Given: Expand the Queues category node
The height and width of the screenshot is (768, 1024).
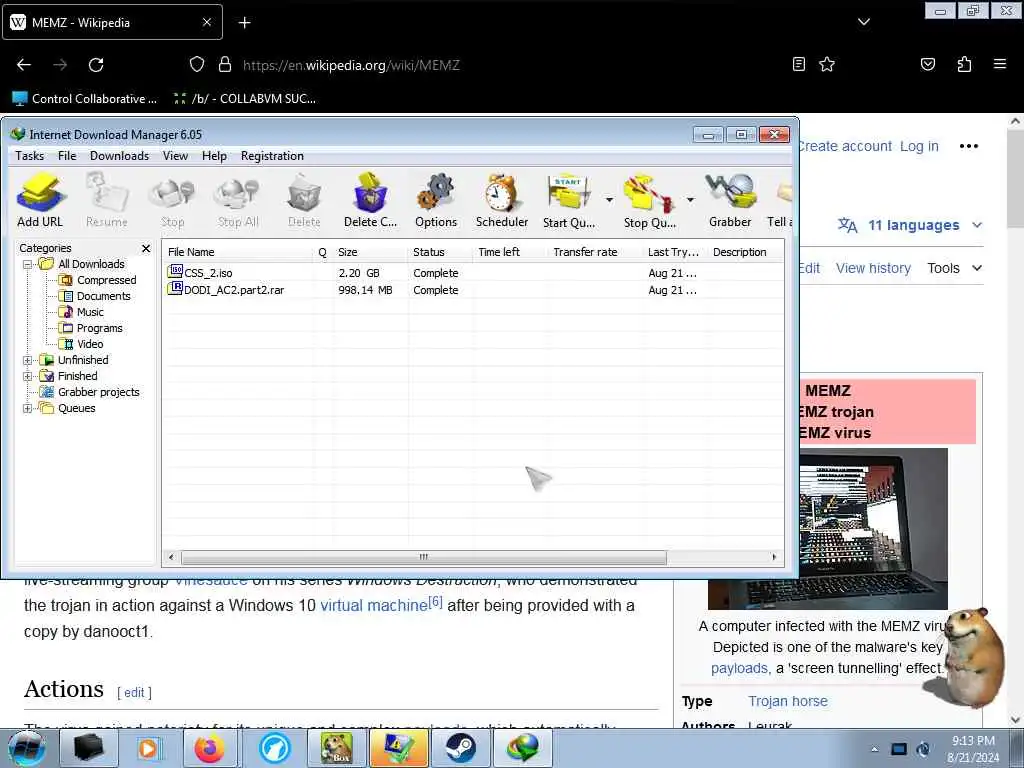Looking at the screenshot, I should pyautogui.click(x=27, y=409).
